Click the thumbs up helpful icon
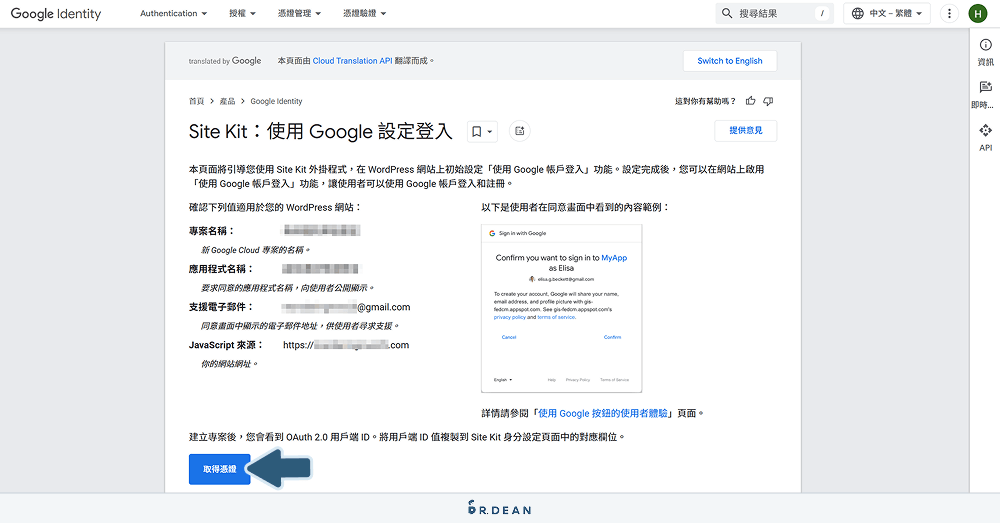Viewport: 1000px width, 523px height. coord(751,101)
